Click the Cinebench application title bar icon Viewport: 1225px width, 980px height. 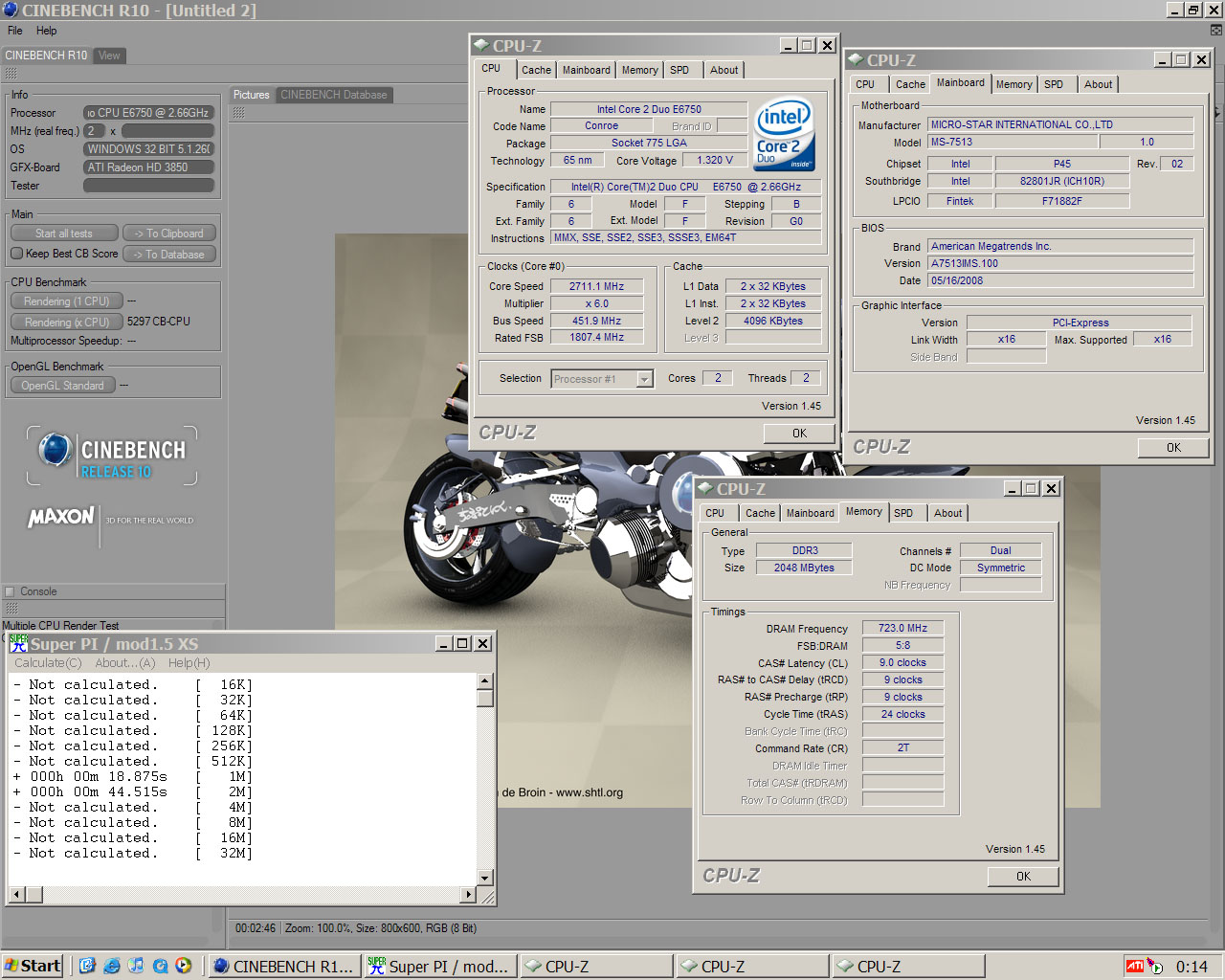point(11,11)
